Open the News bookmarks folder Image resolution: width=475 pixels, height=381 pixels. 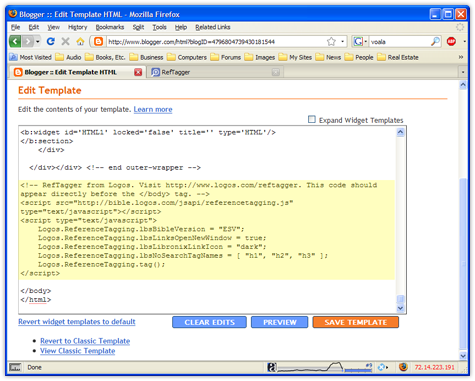328,57
